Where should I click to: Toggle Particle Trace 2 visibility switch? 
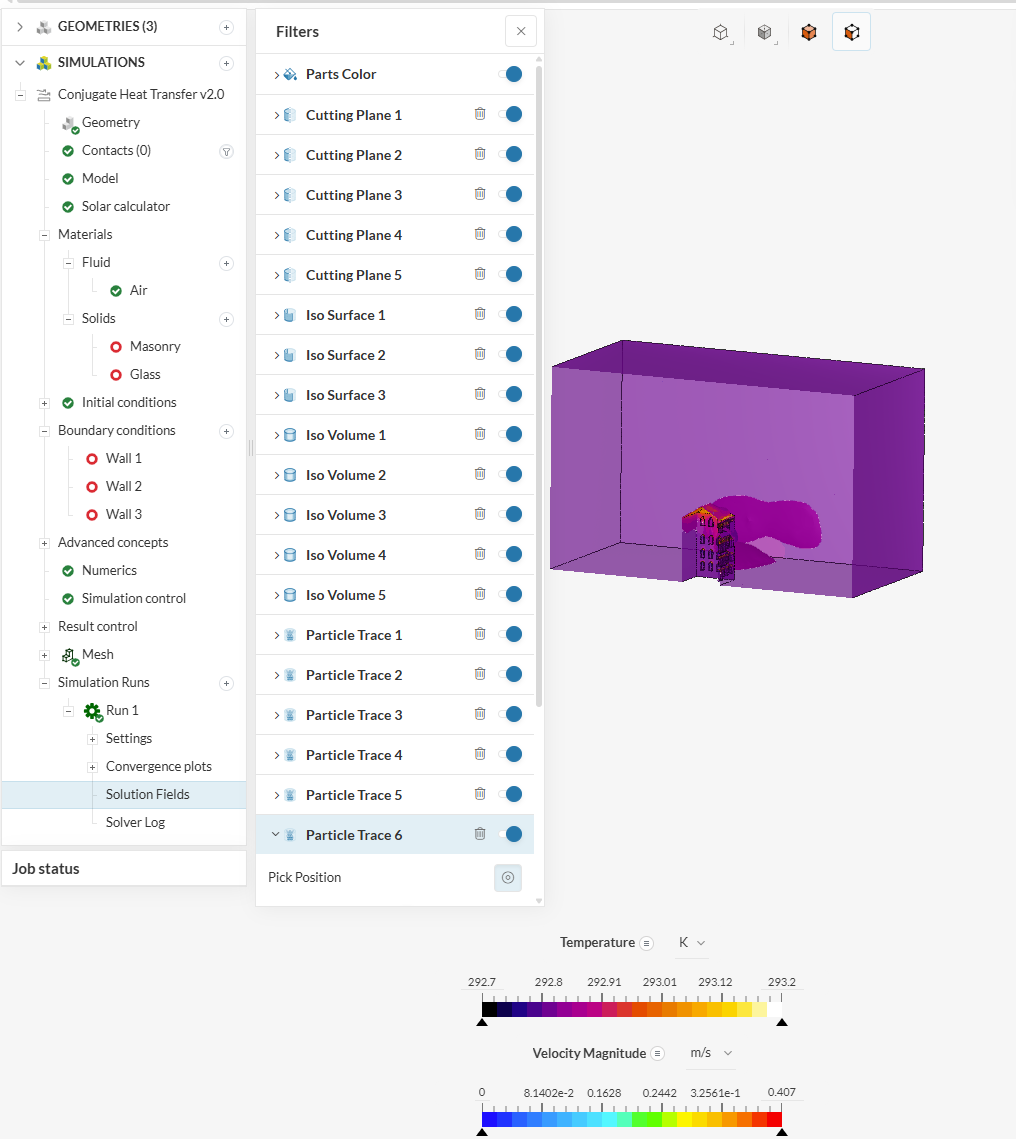pyautogui.click(x=511, y=674)
